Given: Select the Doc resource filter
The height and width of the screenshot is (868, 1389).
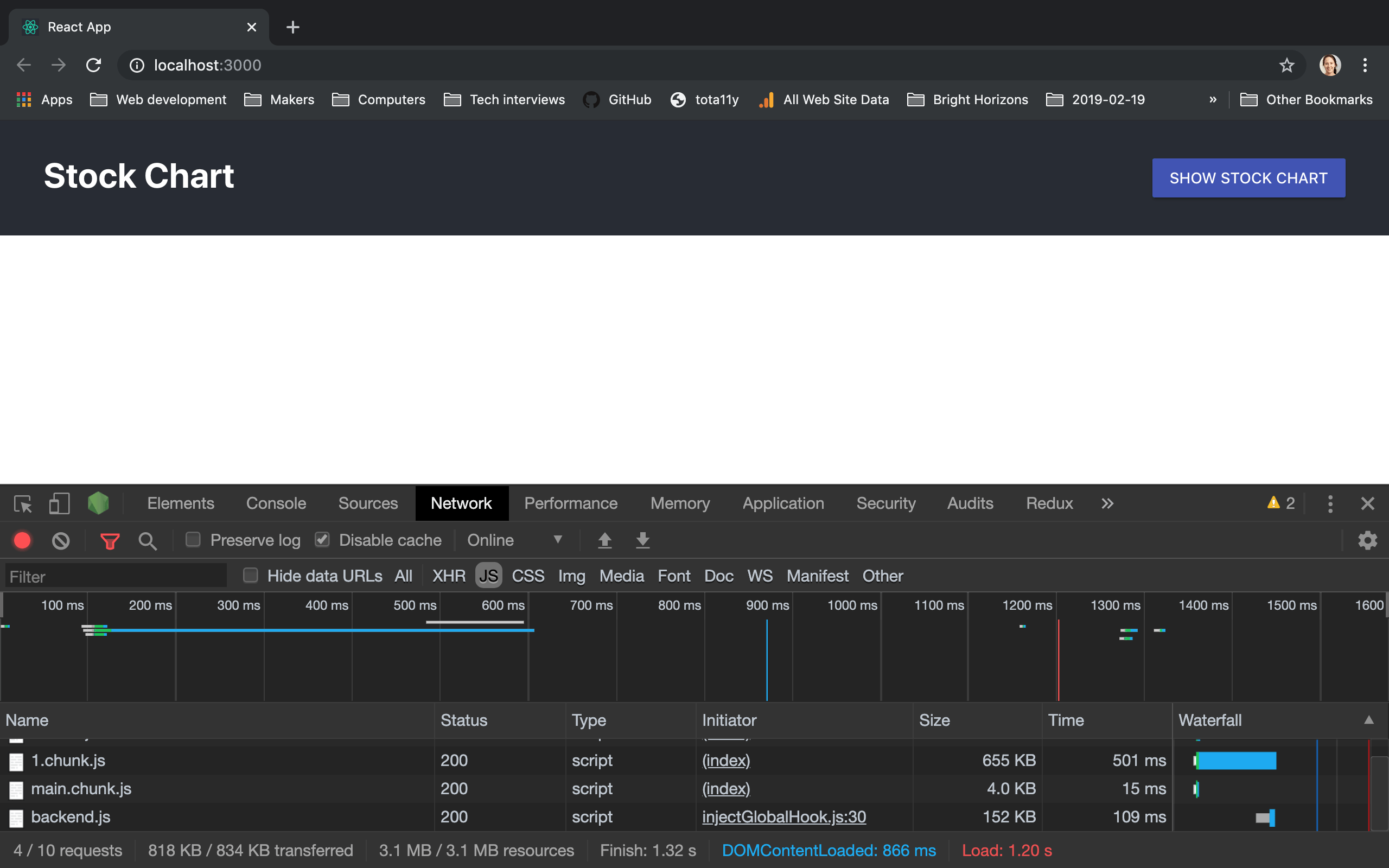Looking at the screenshot, I should click(718, 576).
